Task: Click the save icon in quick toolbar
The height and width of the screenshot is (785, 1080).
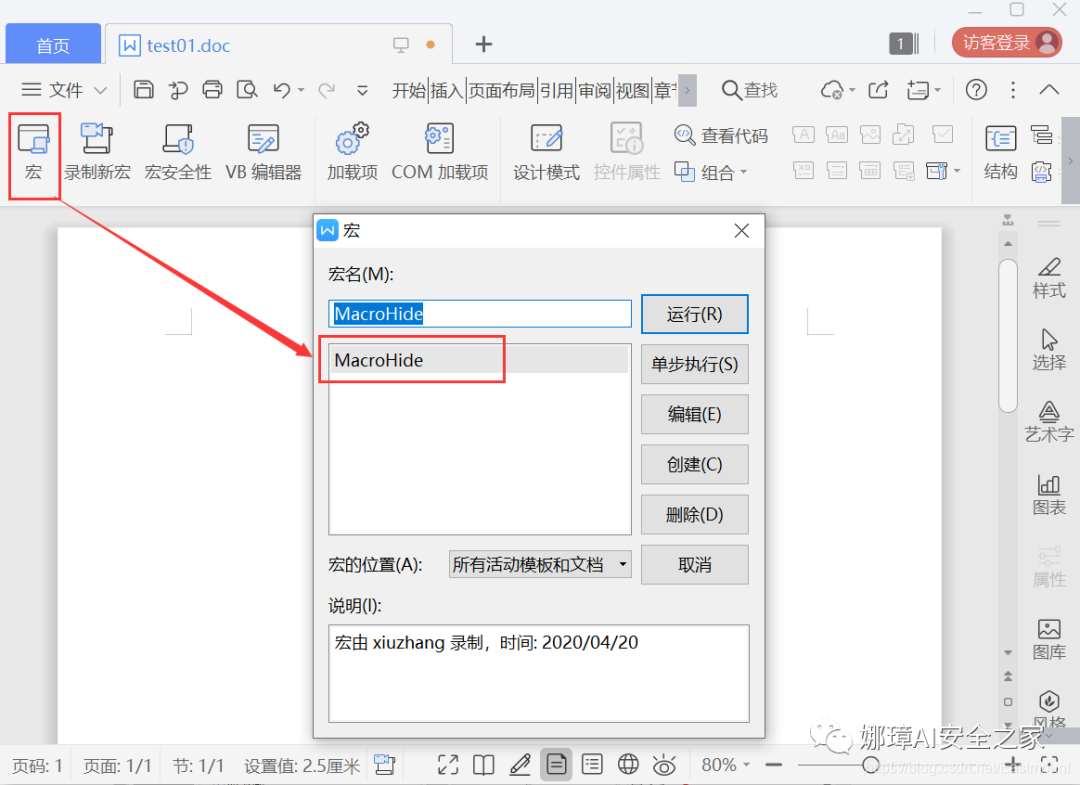Action: tap(143, 90)
